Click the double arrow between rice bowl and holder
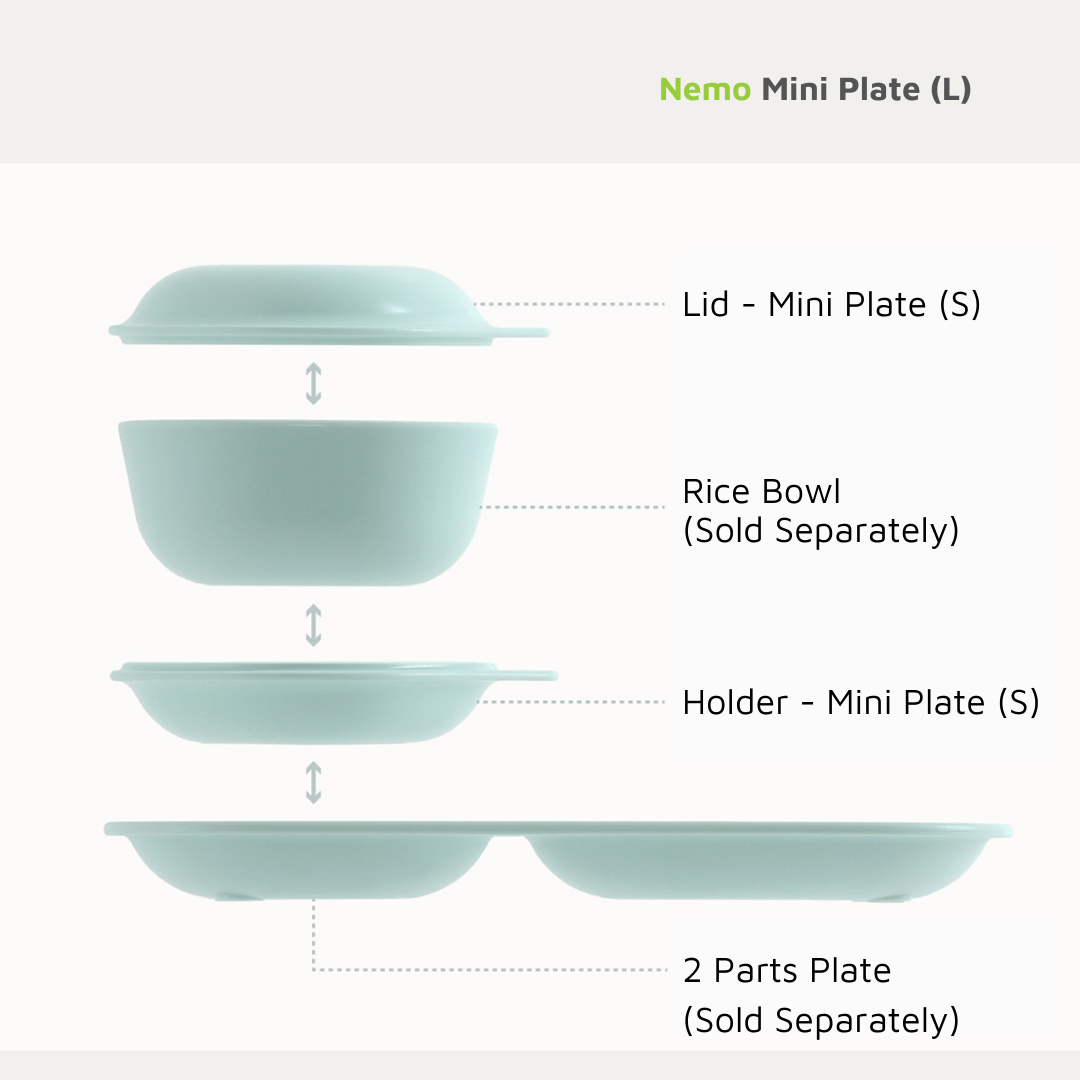 tap(313, 625)
